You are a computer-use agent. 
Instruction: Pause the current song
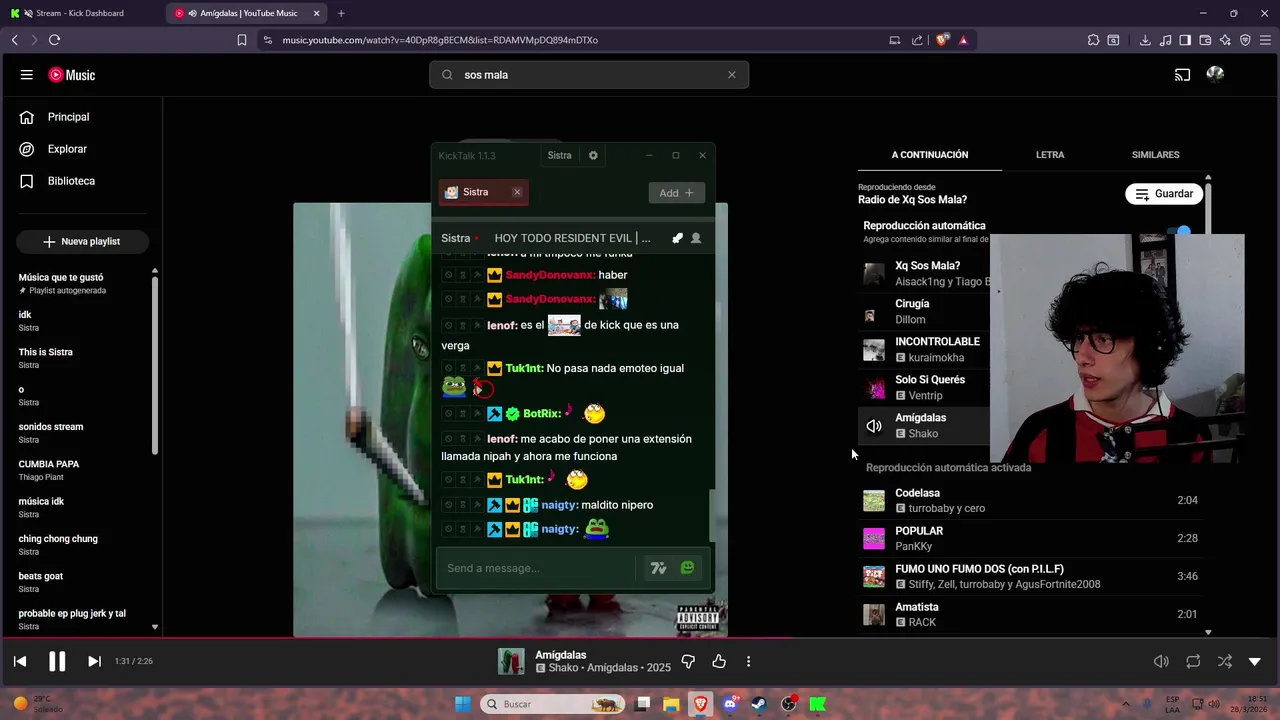point(57,661)
